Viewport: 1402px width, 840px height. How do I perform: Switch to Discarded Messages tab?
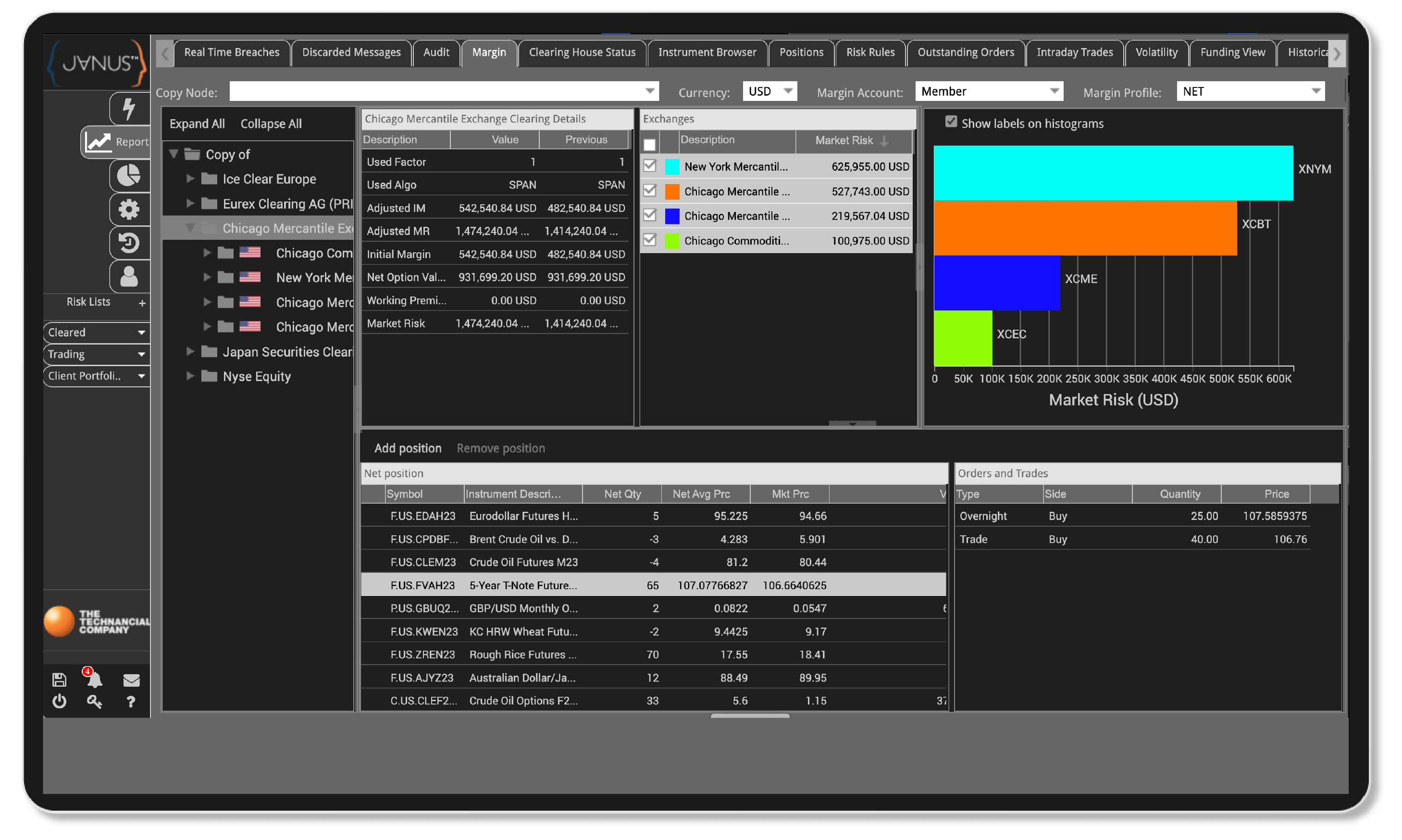[351, 53]
